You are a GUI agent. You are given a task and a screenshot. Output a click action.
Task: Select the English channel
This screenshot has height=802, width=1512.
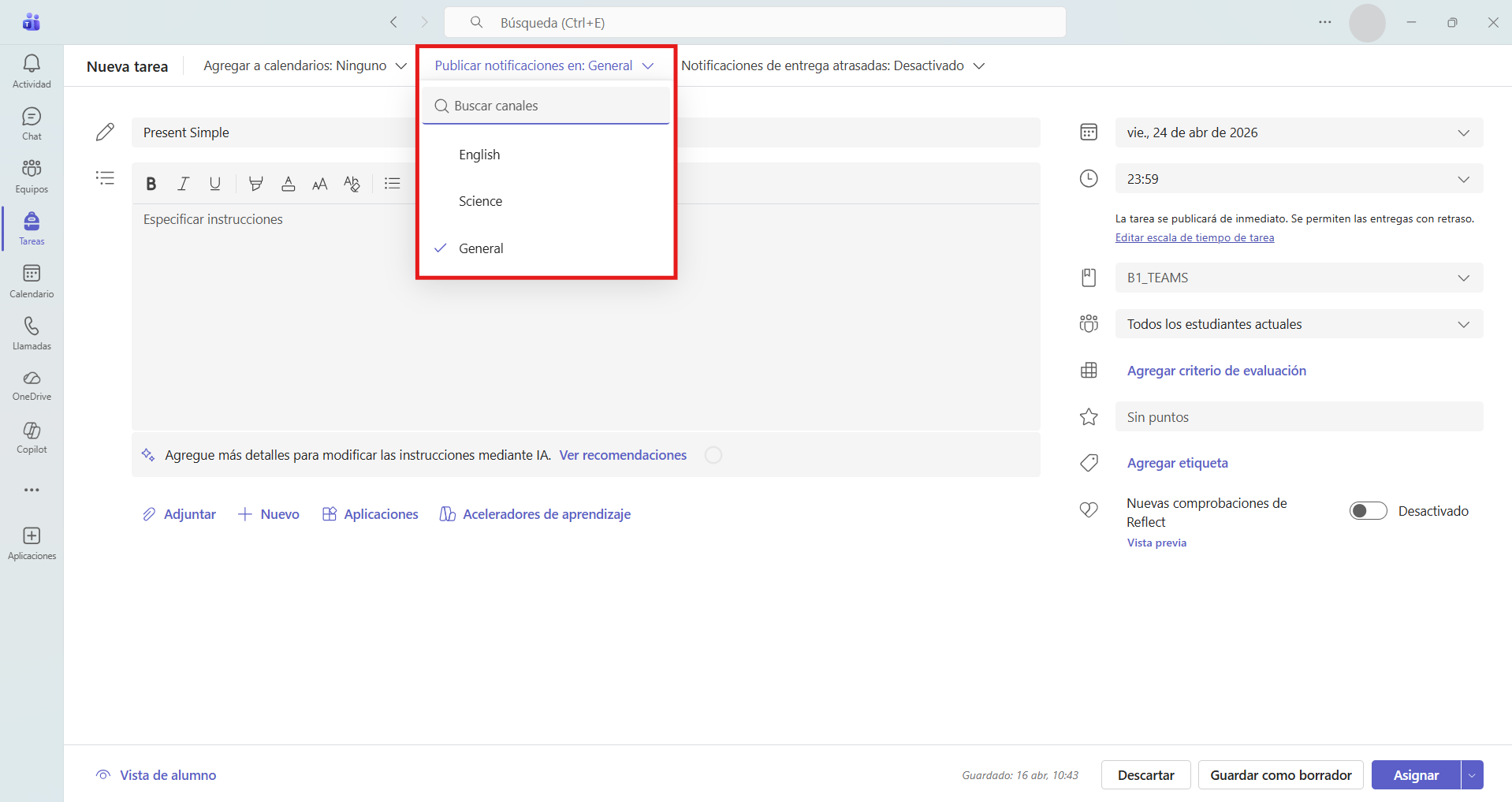click(x=546, y=155)
